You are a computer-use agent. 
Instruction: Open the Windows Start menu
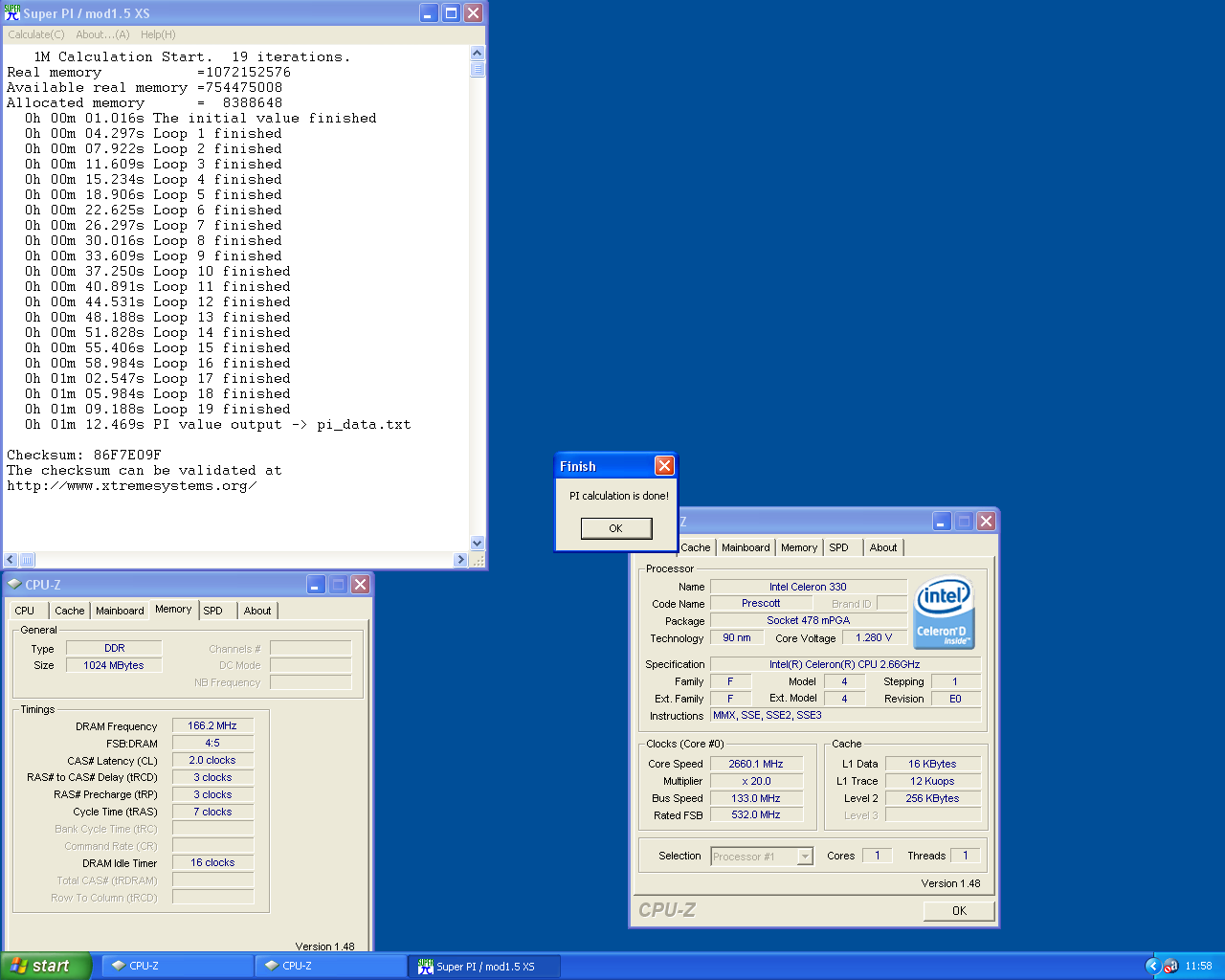click(46, 966)
